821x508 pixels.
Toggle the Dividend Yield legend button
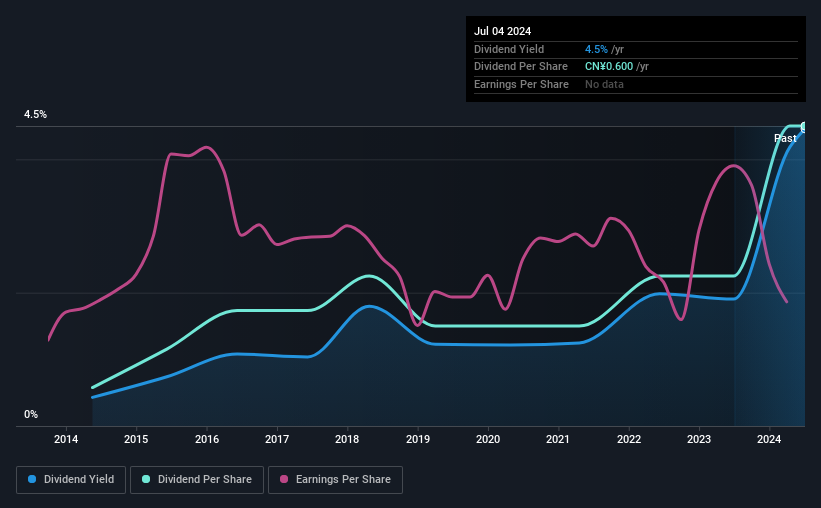point(71,480)
